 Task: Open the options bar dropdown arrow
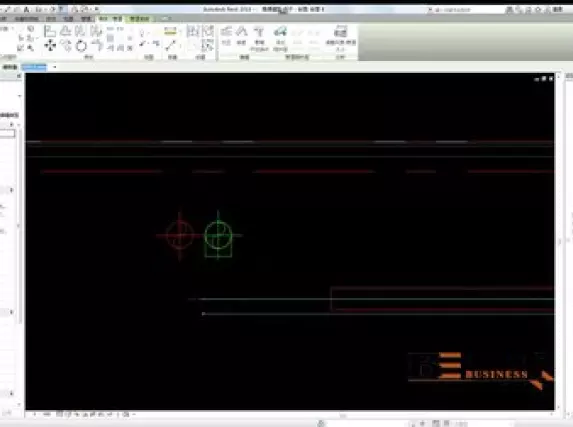(54, 67)
